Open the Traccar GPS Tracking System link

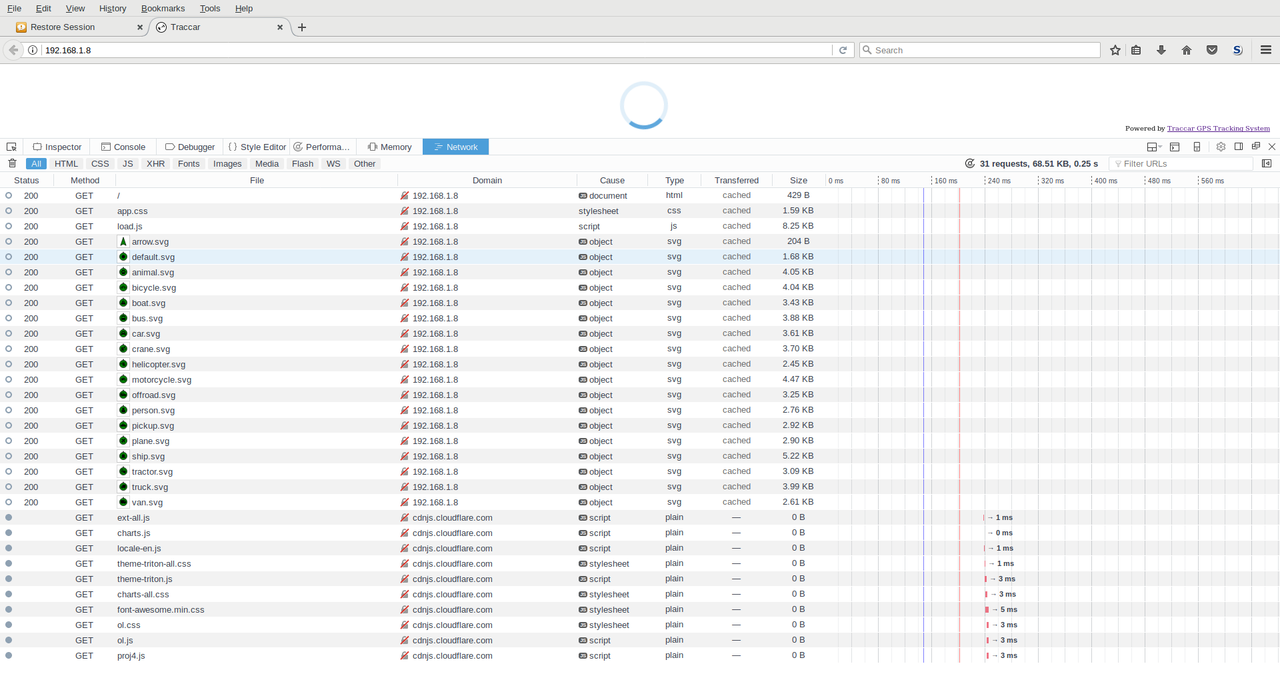[x=1218, y=128]
